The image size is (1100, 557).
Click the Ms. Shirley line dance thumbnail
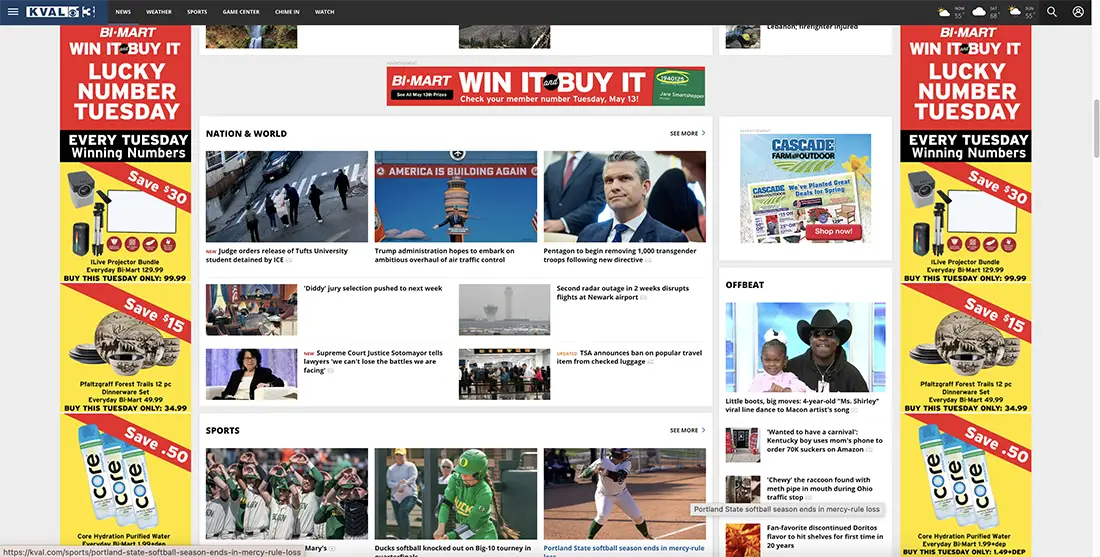[x=805, y=347]
